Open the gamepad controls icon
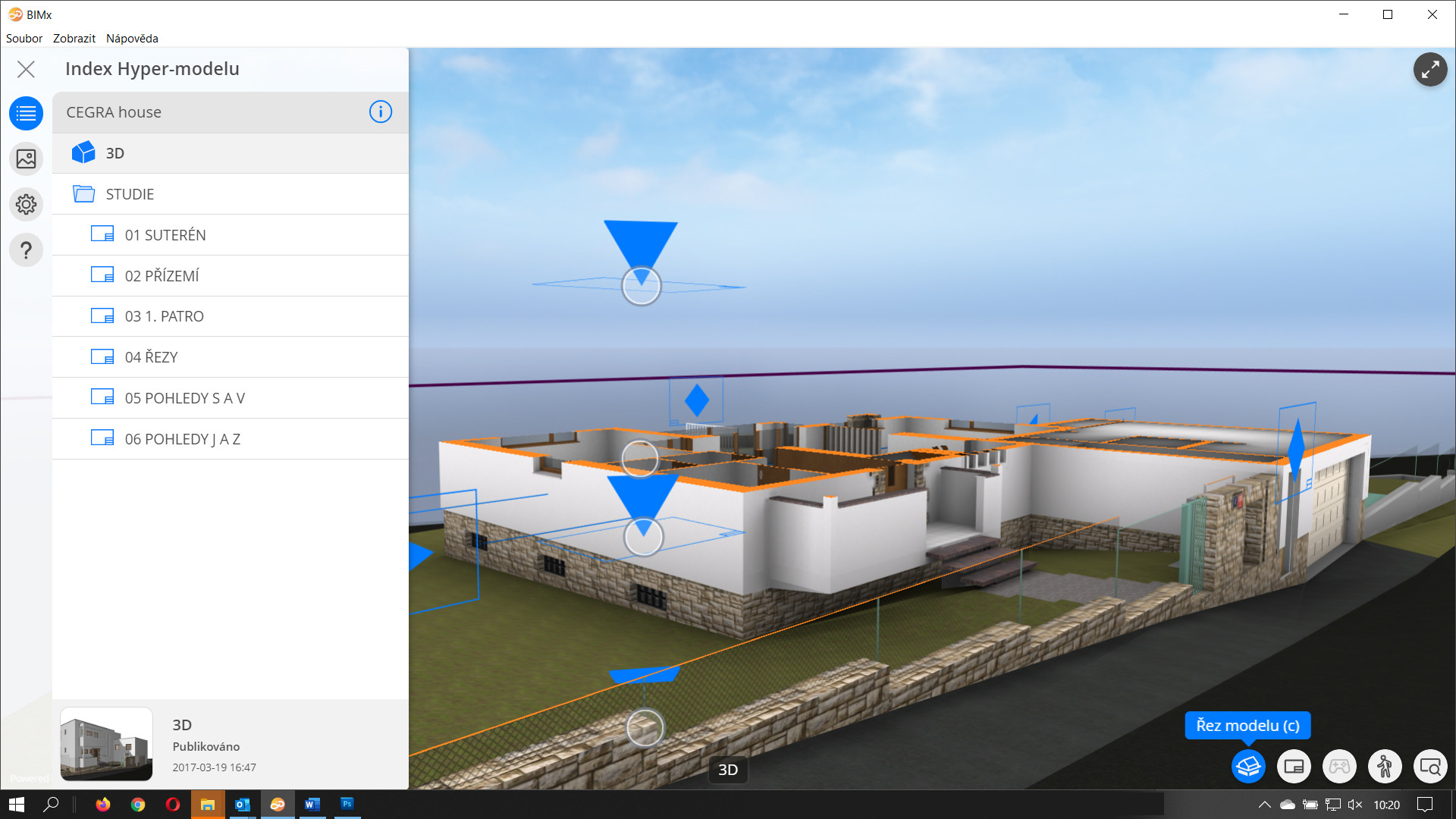This screenshot has width=1456, height=819. (1338, 766)
